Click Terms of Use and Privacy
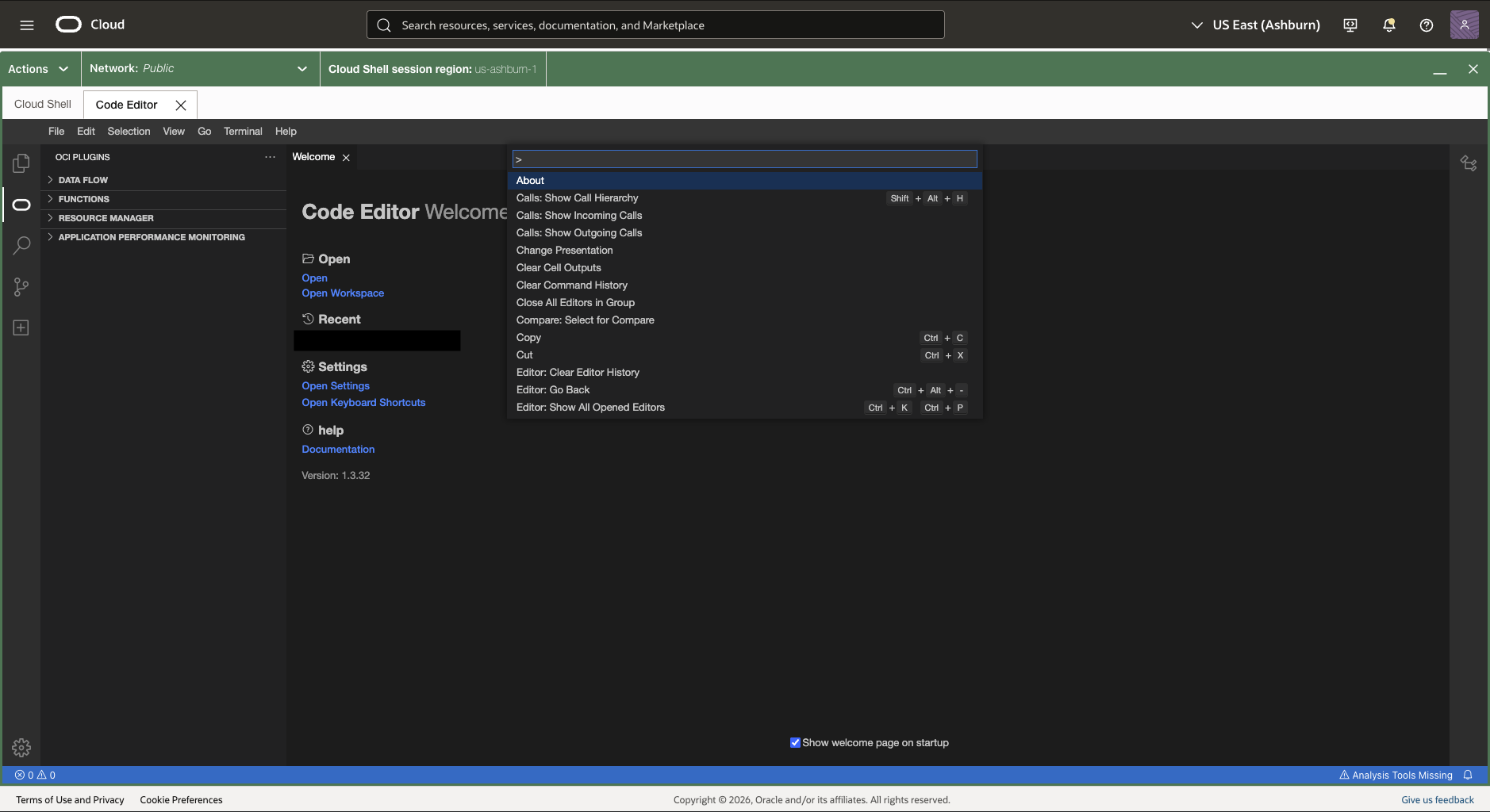Viewport: 1490px width, 812px height. pyautogui.click(x=70, y=800)
